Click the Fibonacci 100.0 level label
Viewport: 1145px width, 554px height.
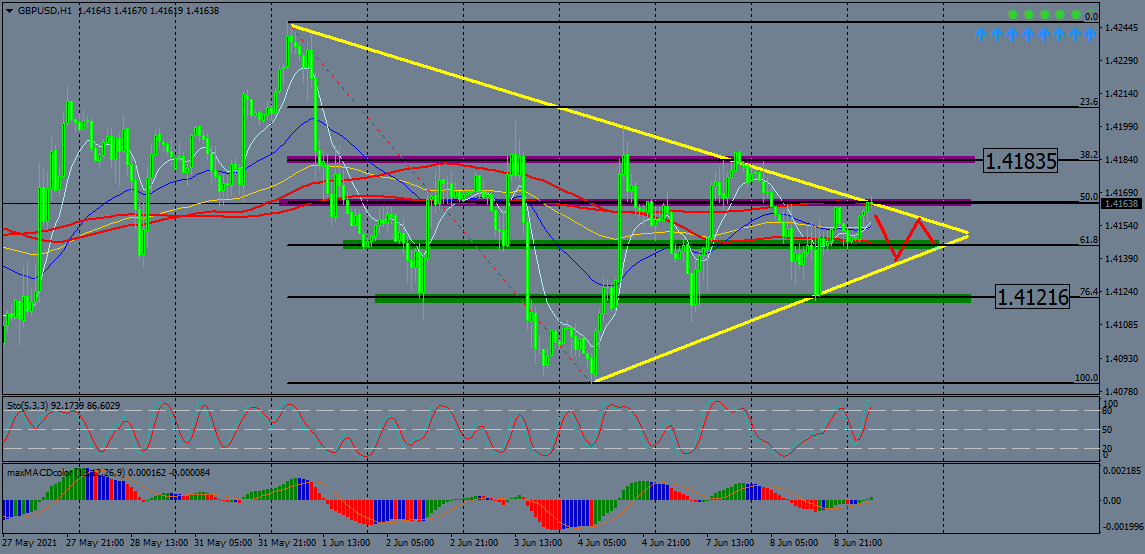(1086, 377)
